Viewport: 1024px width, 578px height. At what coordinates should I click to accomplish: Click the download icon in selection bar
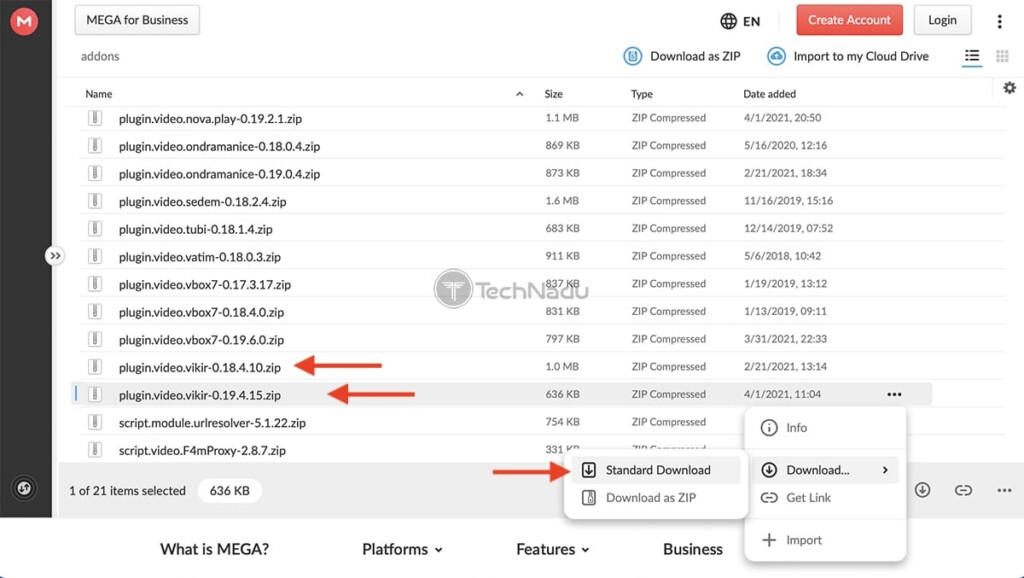[922, 490]
